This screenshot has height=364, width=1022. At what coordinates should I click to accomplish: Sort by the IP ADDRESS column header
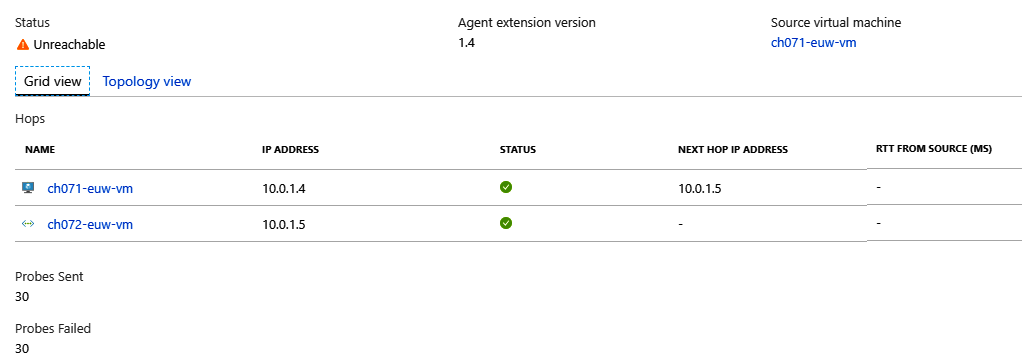291,149
